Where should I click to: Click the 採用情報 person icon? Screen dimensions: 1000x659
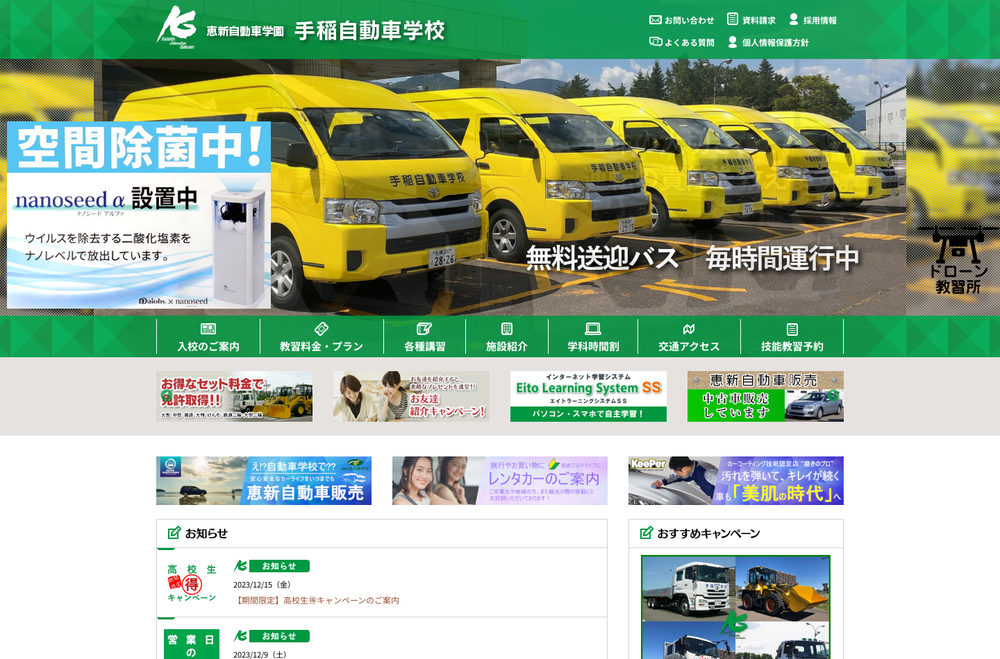793,19
